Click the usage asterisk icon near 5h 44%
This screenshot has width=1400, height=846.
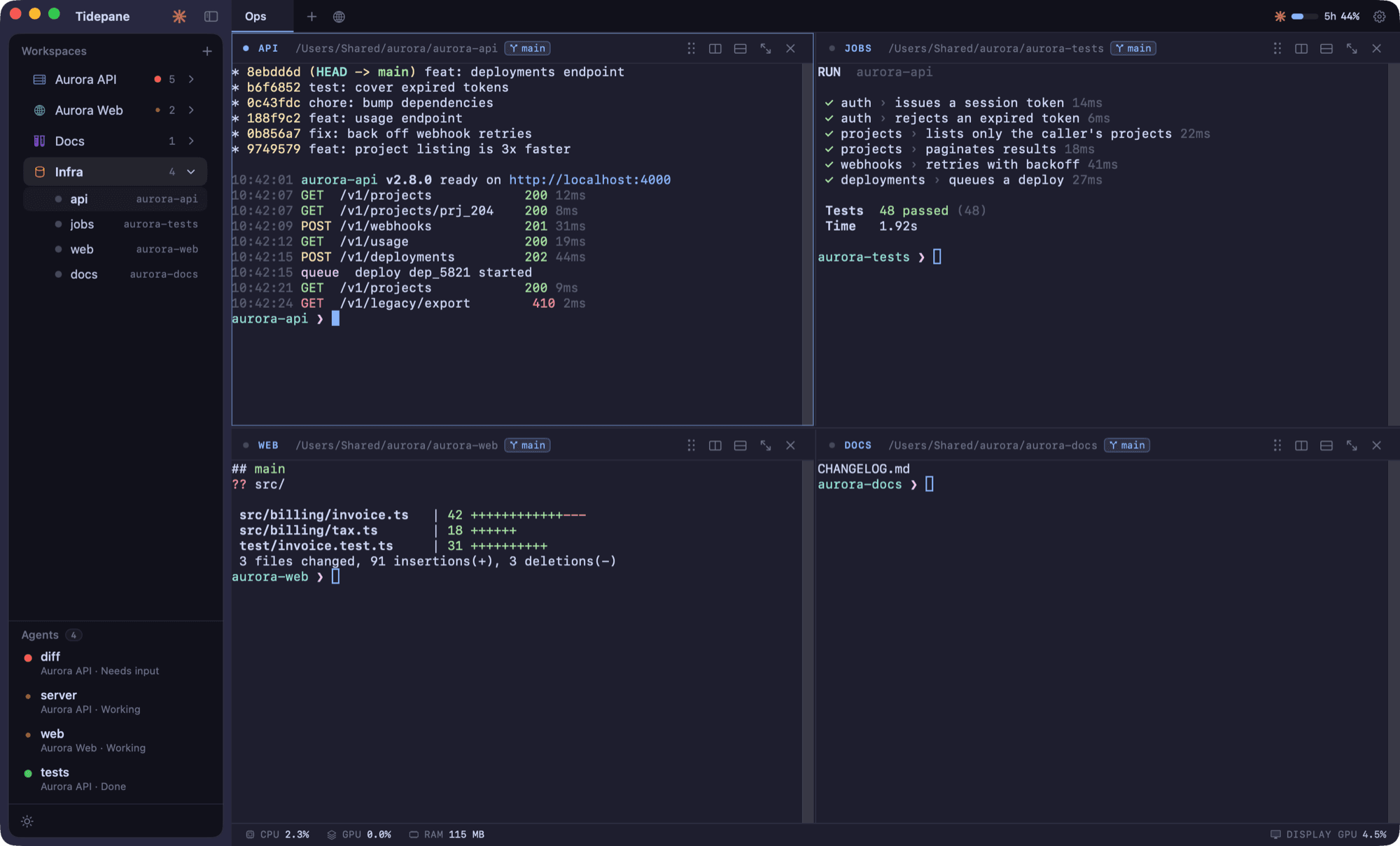[x=1280, y=16]
